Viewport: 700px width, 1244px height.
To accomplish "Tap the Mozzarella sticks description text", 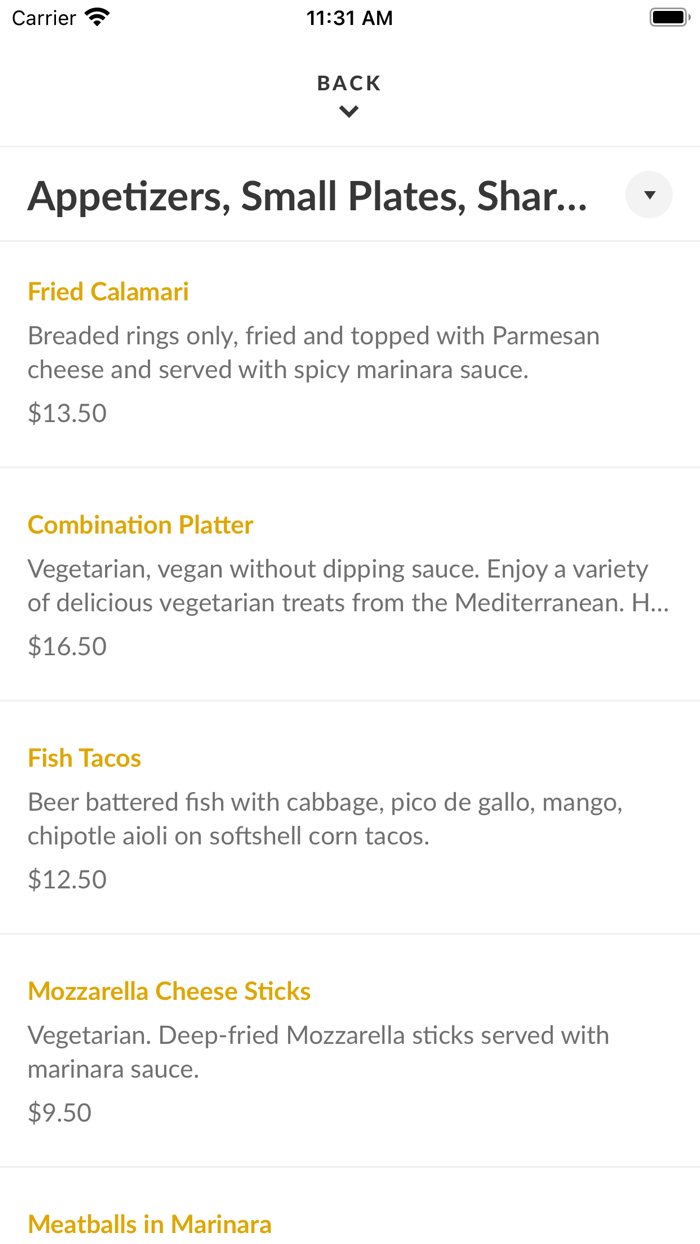I will (x=318, y=1052).
